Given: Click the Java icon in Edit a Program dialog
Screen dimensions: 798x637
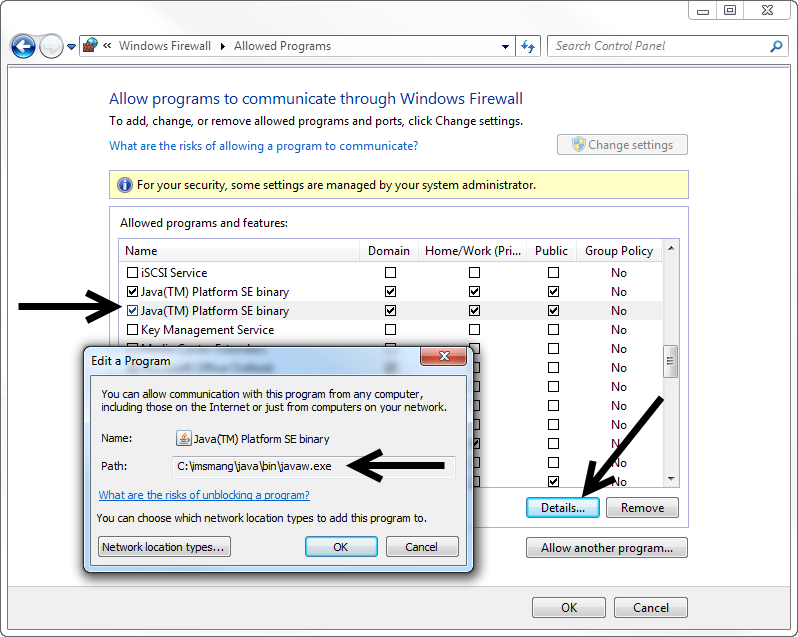Looking at the screenshot, I should point(183,438).
